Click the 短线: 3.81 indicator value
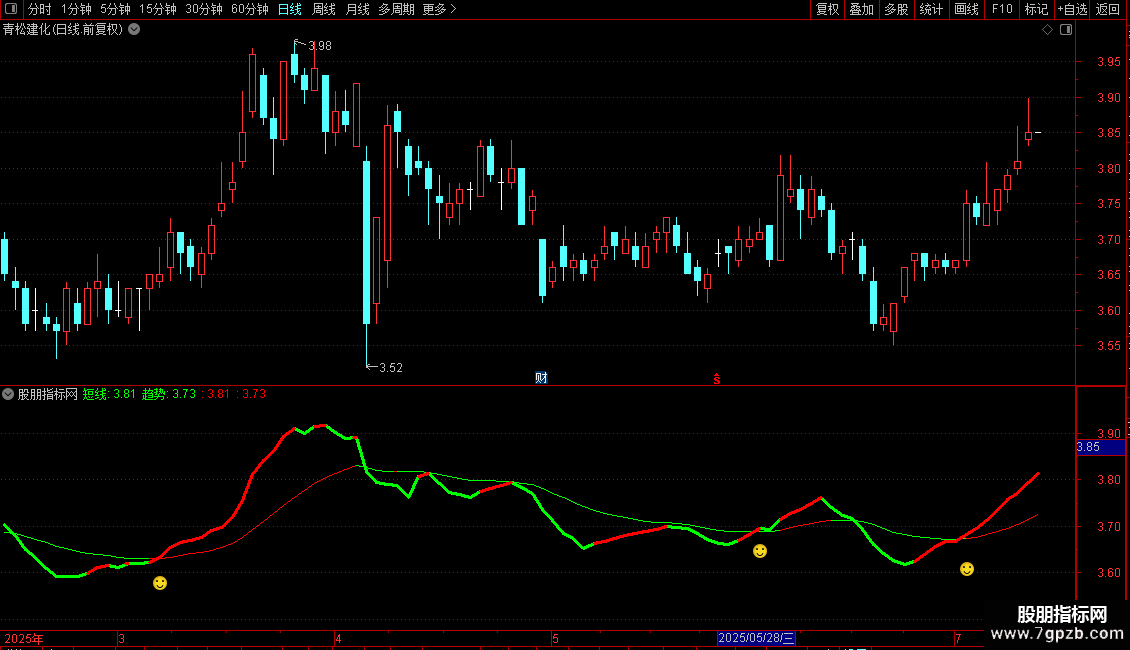 tap(109, 394)
